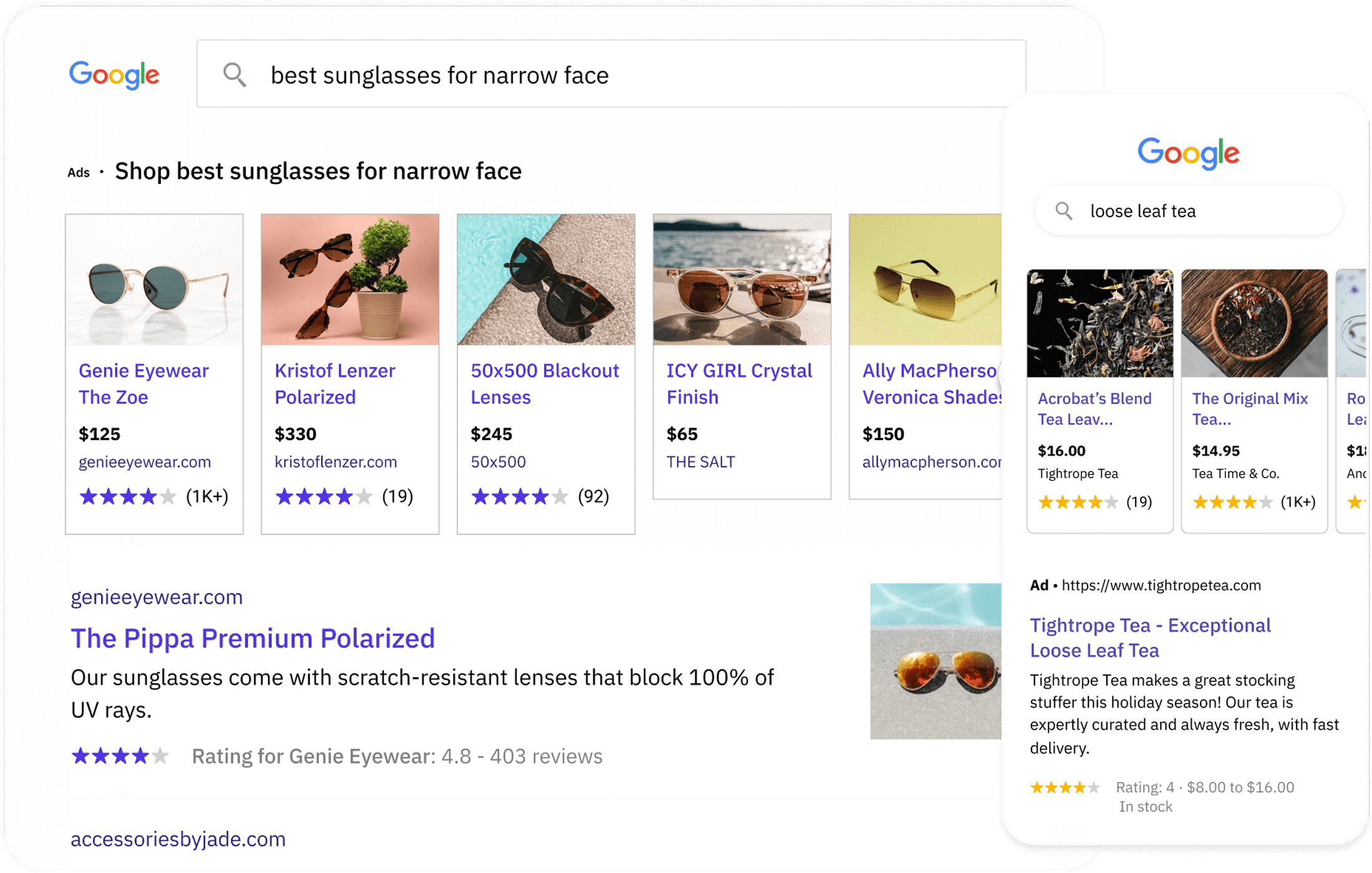This screenshot has width=1372, height=873.
Task: Click Tightrope Tea ad description paragraph
Action: click(1184, 714)
